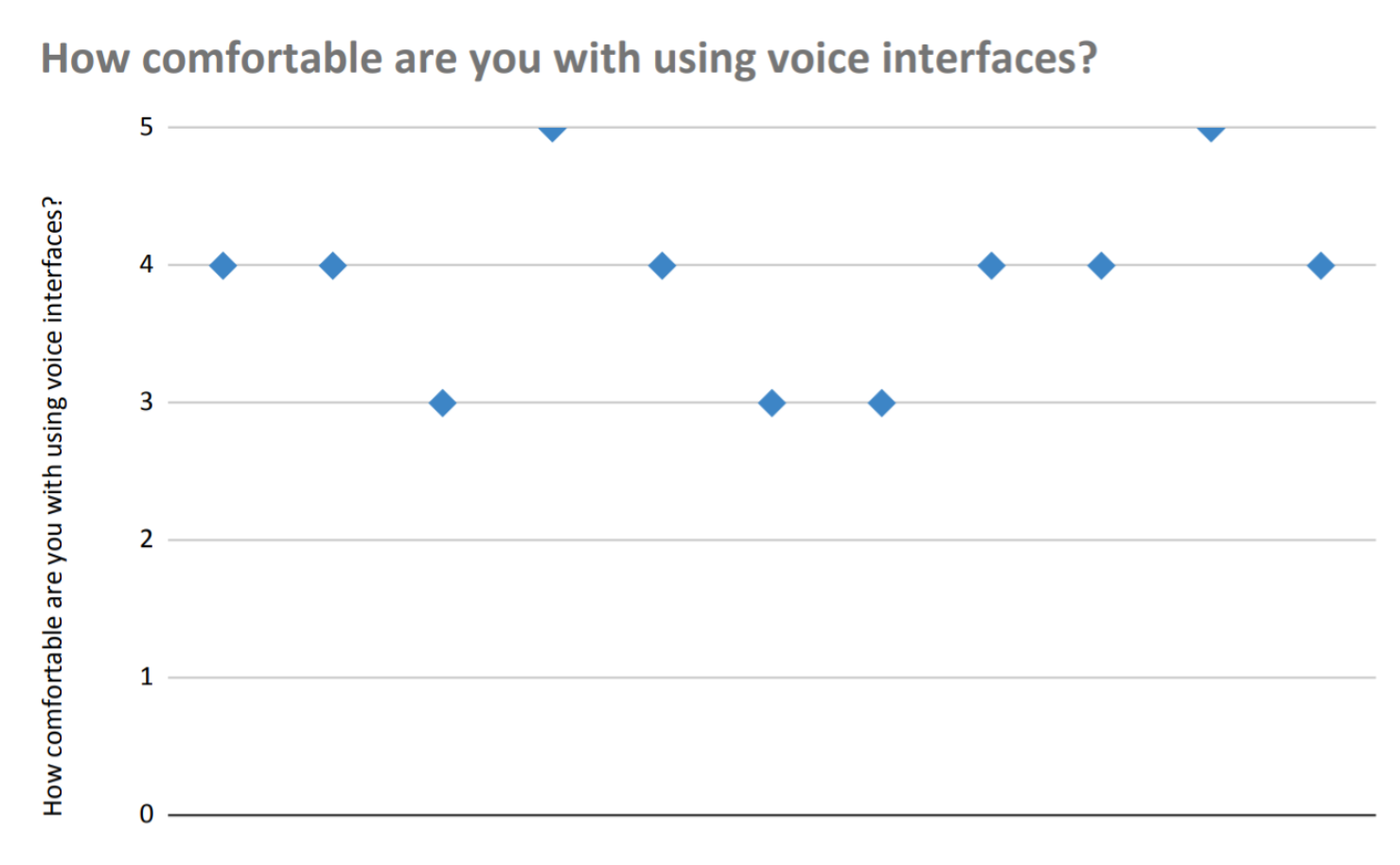1400x865 pixels.
Task: Select the axis label "1"
Action: tap(146, 678)
